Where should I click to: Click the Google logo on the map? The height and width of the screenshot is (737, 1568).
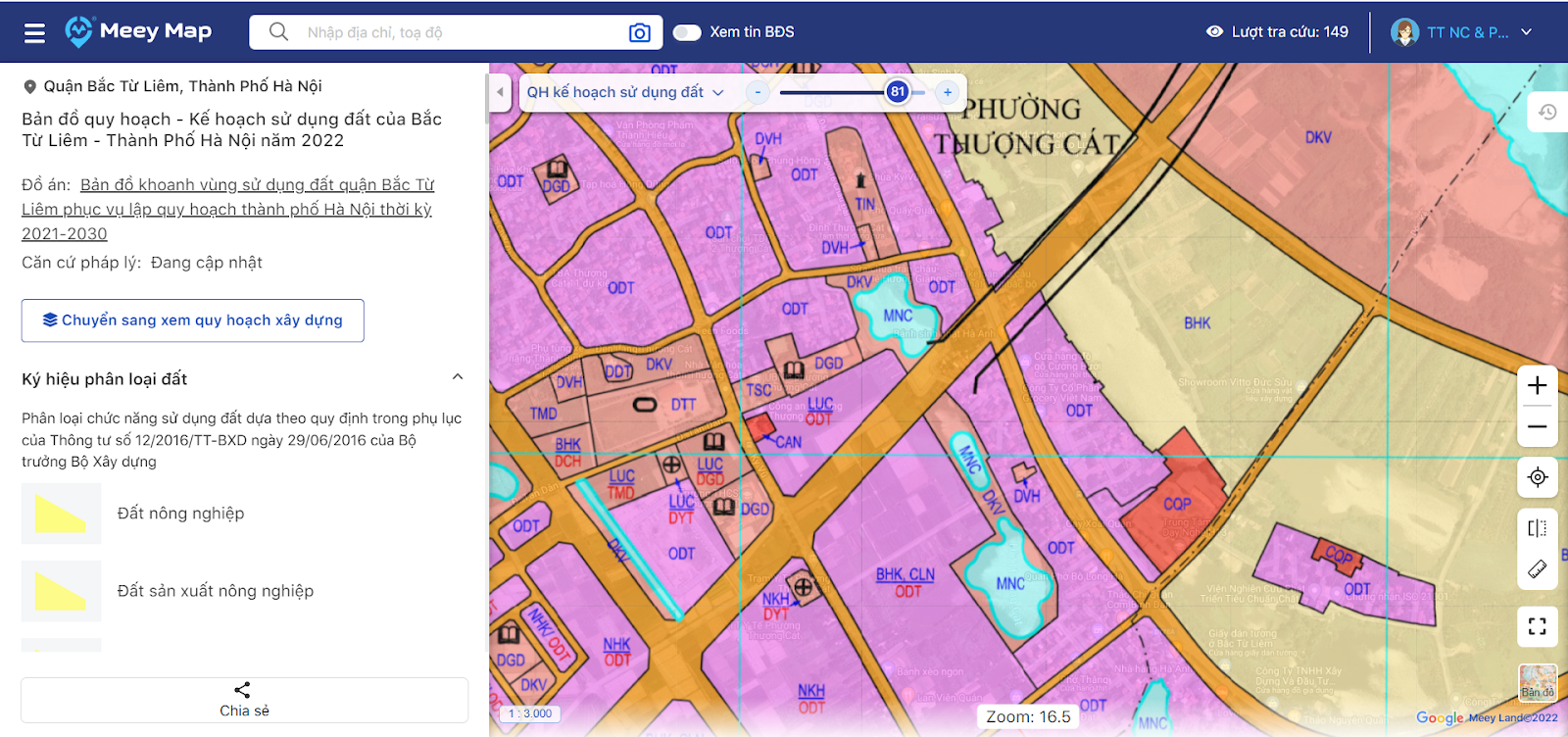point(1440,718)
